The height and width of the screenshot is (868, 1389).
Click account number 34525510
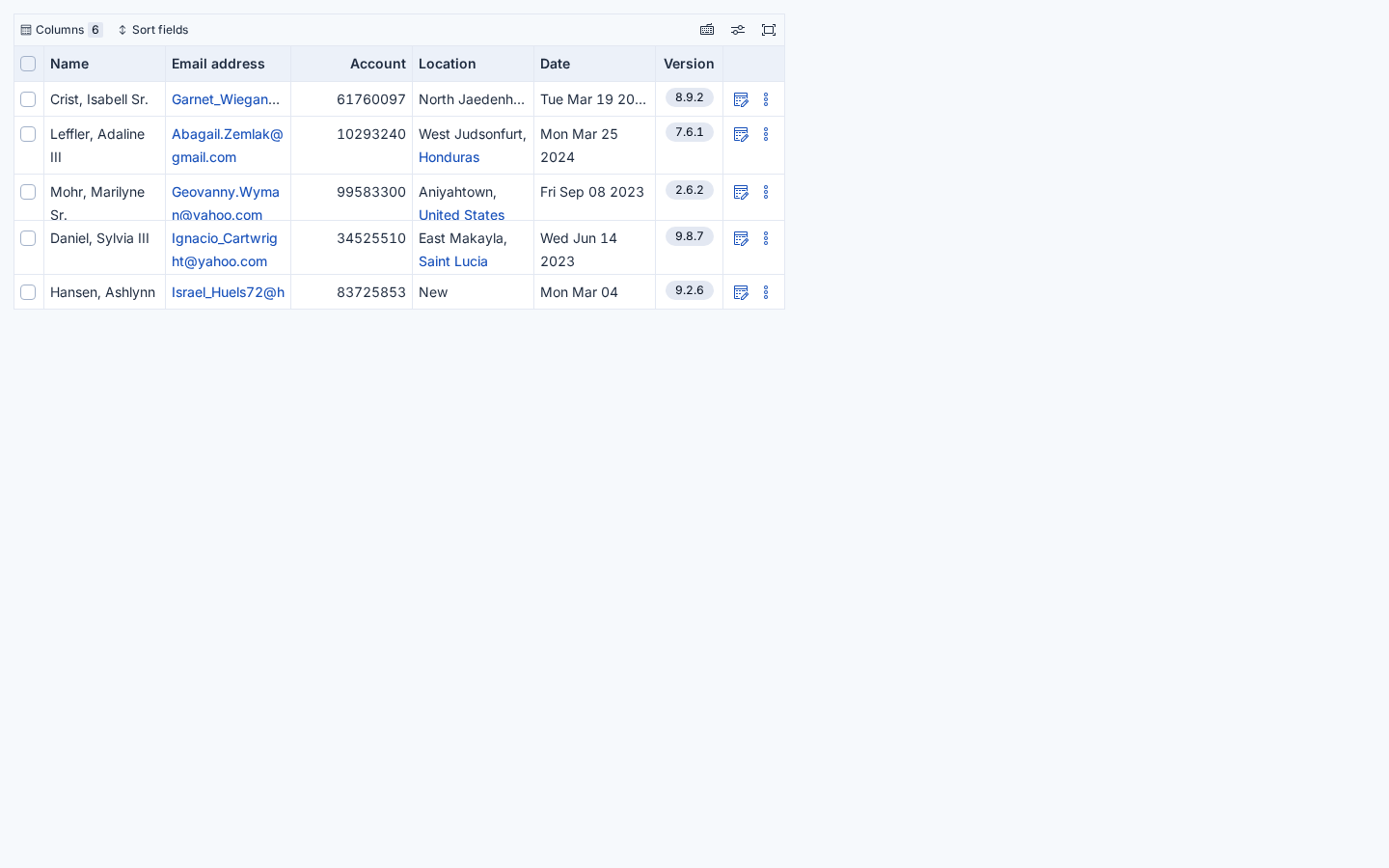(371, 238)
